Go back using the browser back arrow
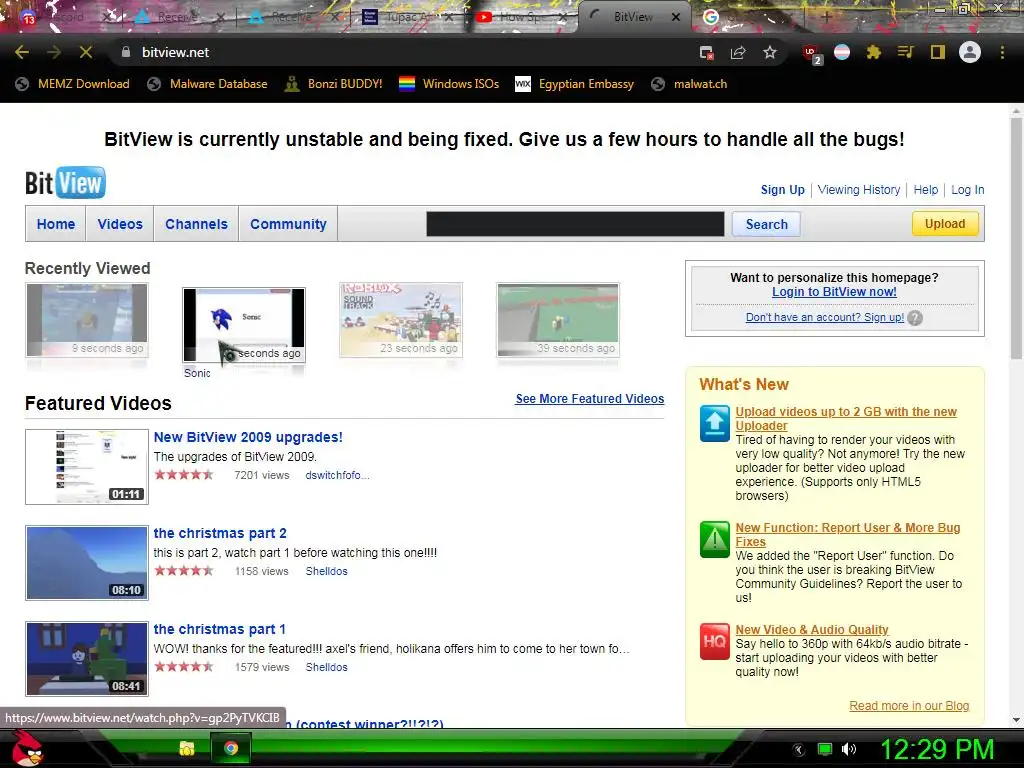Viewport: 1024px width, 768px height. click(22, 52)
